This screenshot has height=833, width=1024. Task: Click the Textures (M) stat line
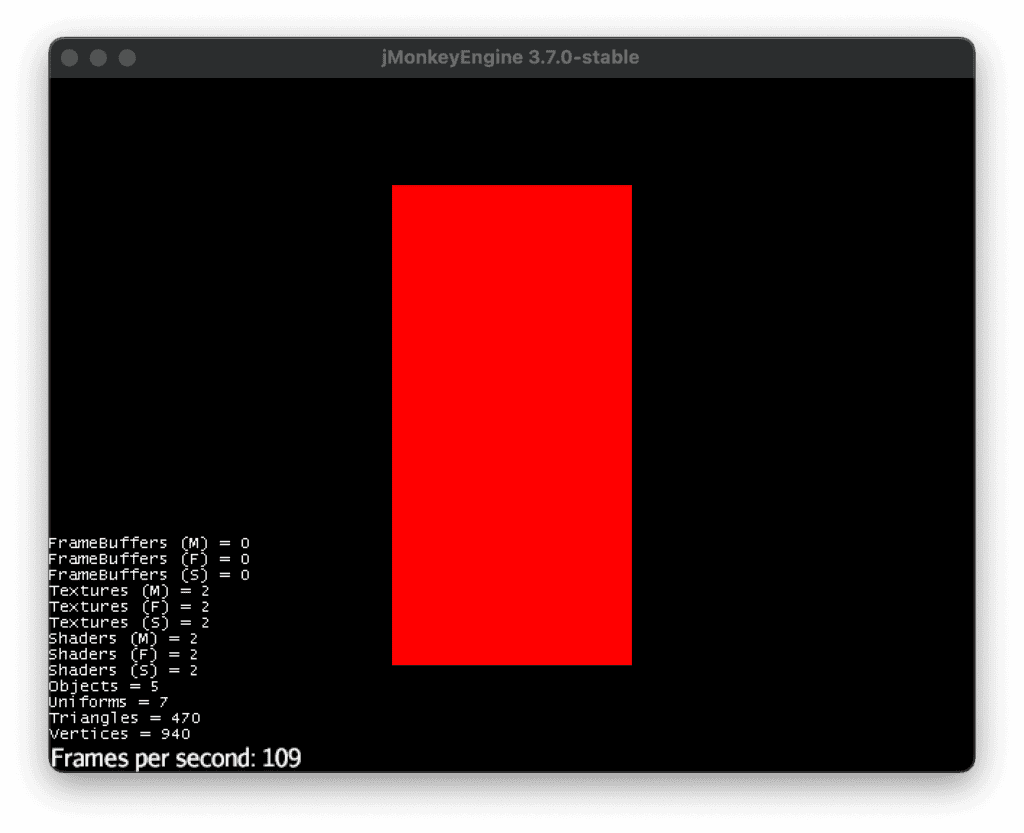tap(129, 591)
